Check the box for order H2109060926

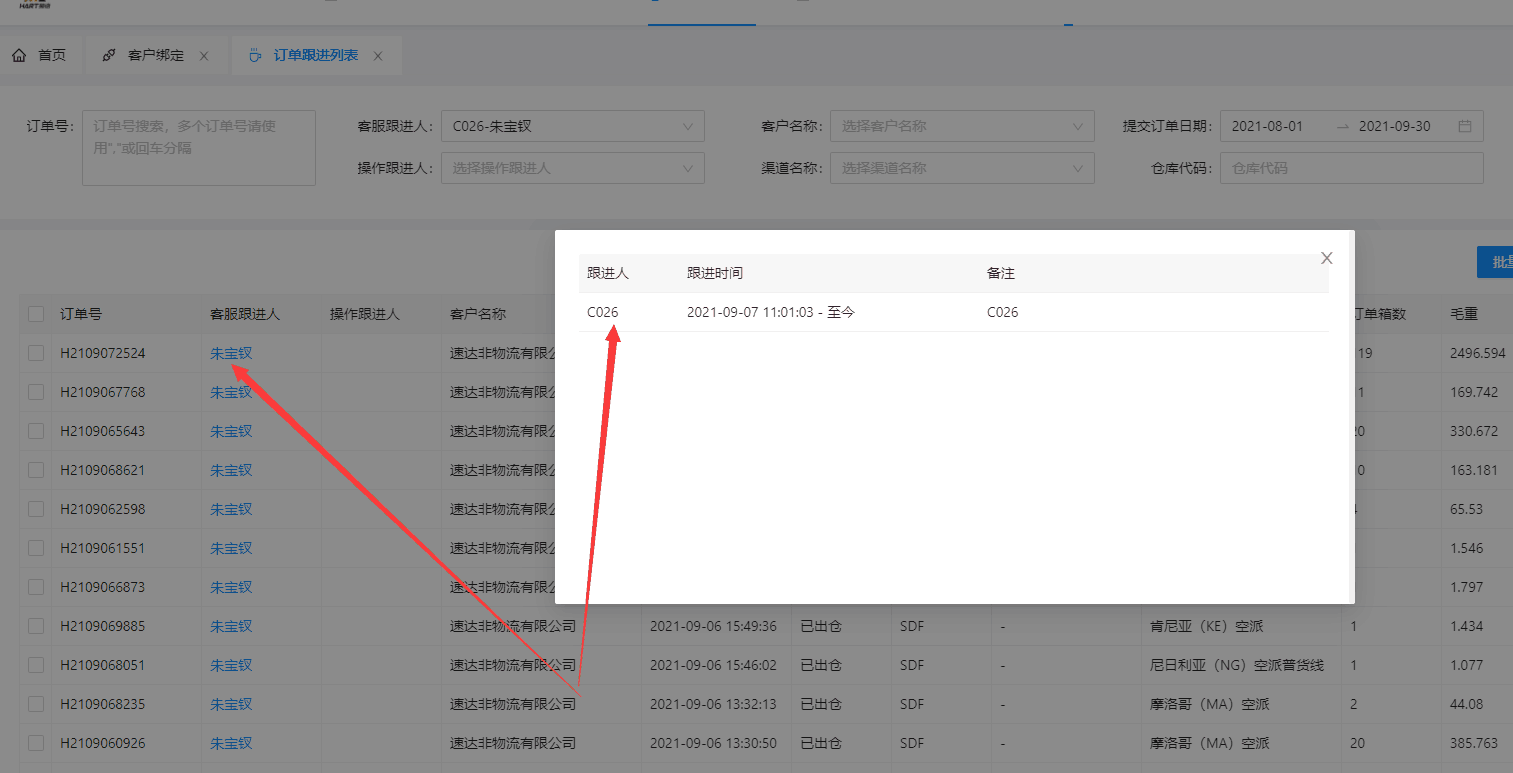point(36,743)
